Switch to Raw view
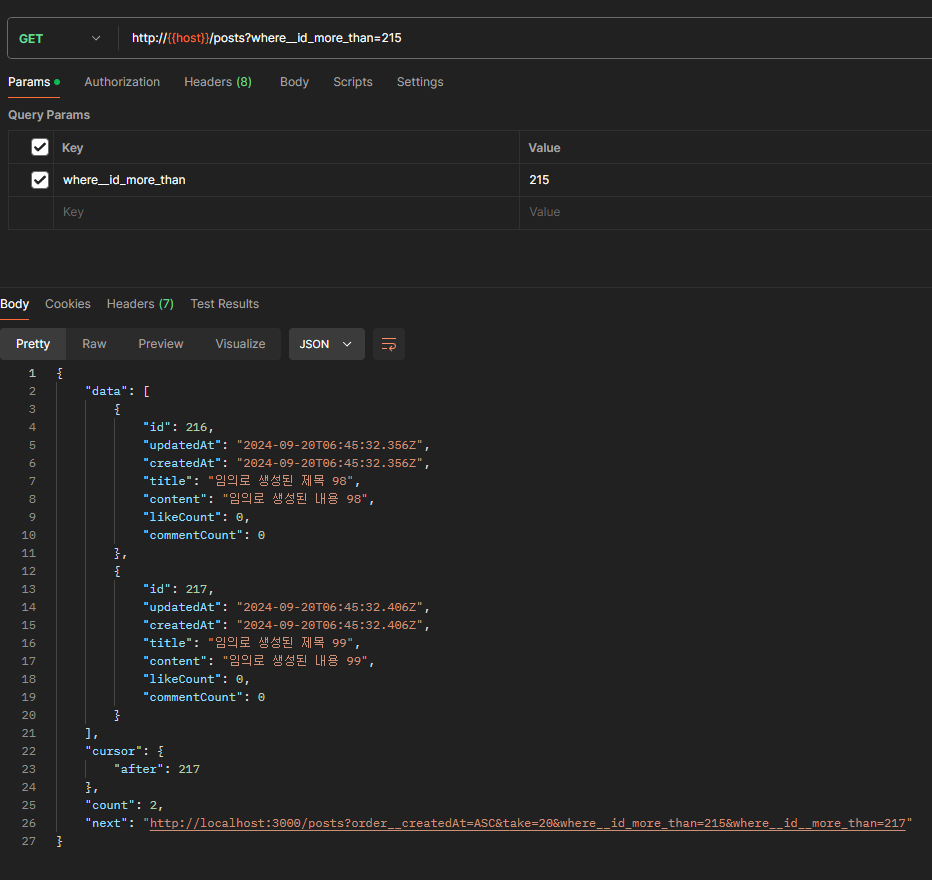The height and width of the screenshot is (880, 932). (94, 344)
